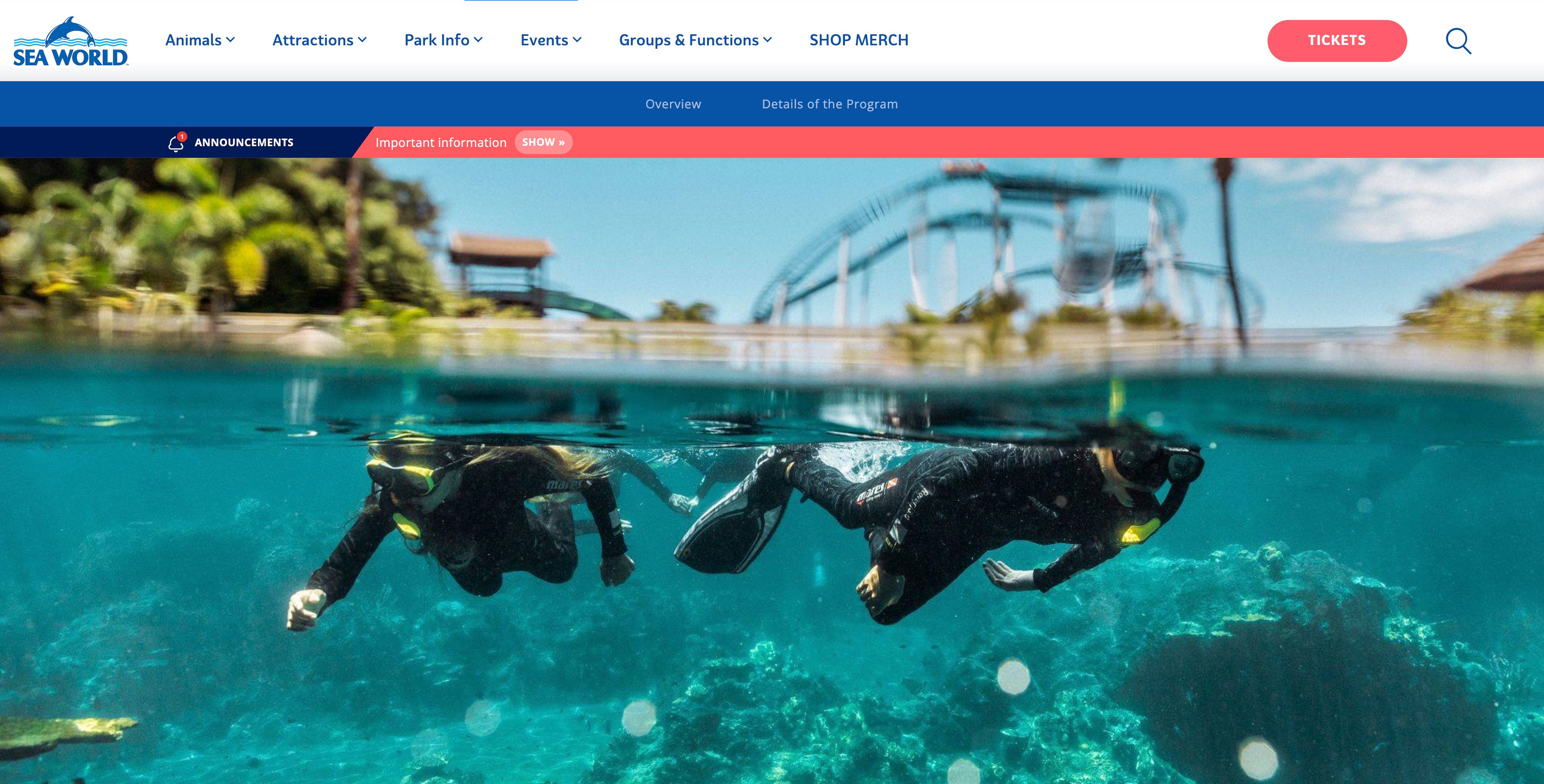Open the Attractions menu
Viewport: 1544px width, 784px height.
pyautogui.click(x=313, y=39)
